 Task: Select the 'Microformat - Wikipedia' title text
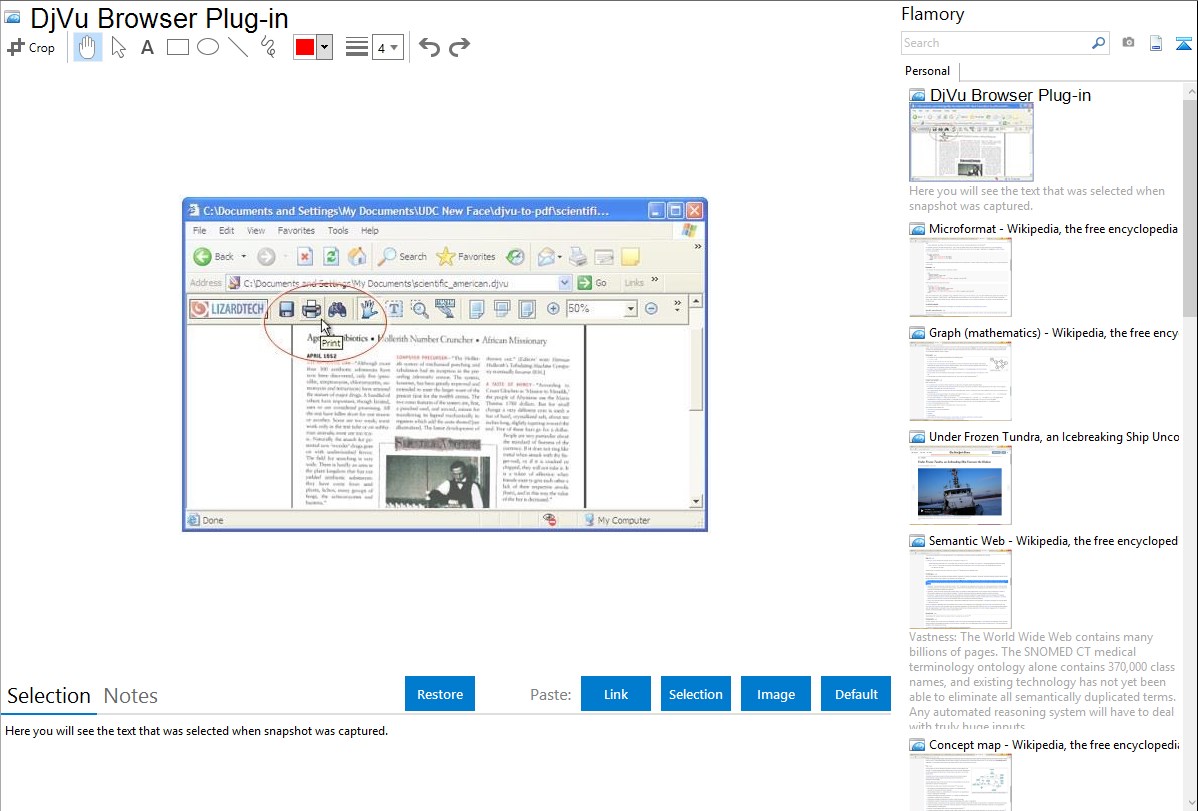click(1053, 229)
